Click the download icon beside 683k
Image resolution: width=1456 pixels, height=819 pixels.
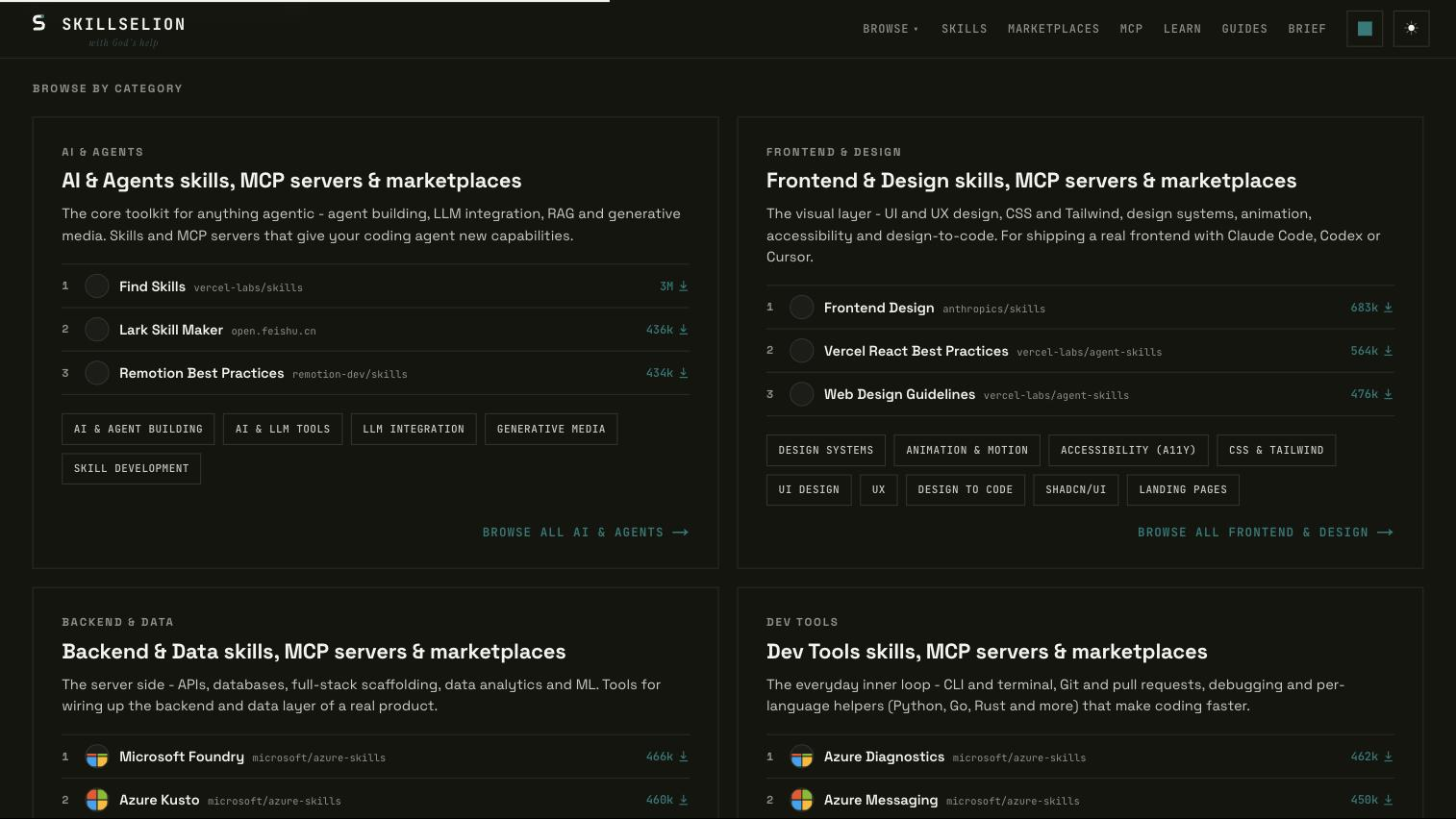[x=1389, y=308]
